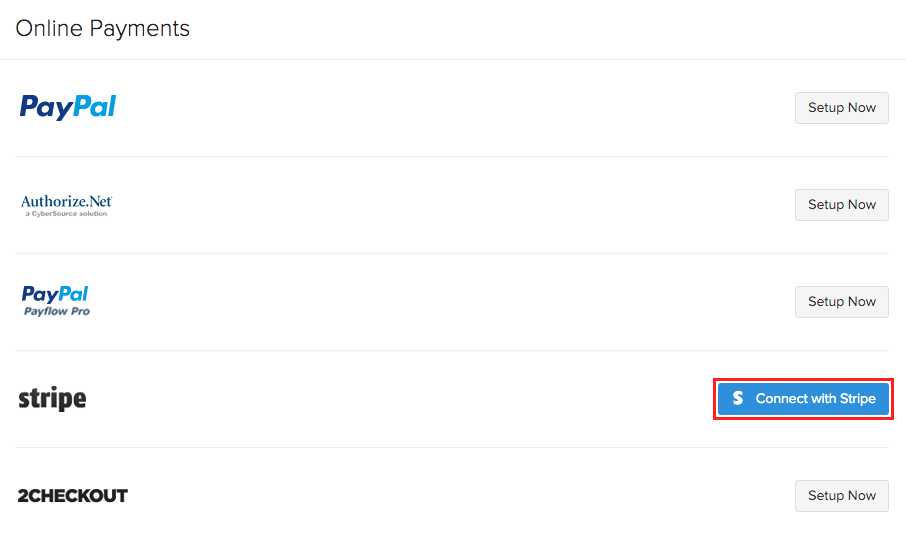
Task: Click the divider line below the Online Payments heading
Action: coord(453,59)
